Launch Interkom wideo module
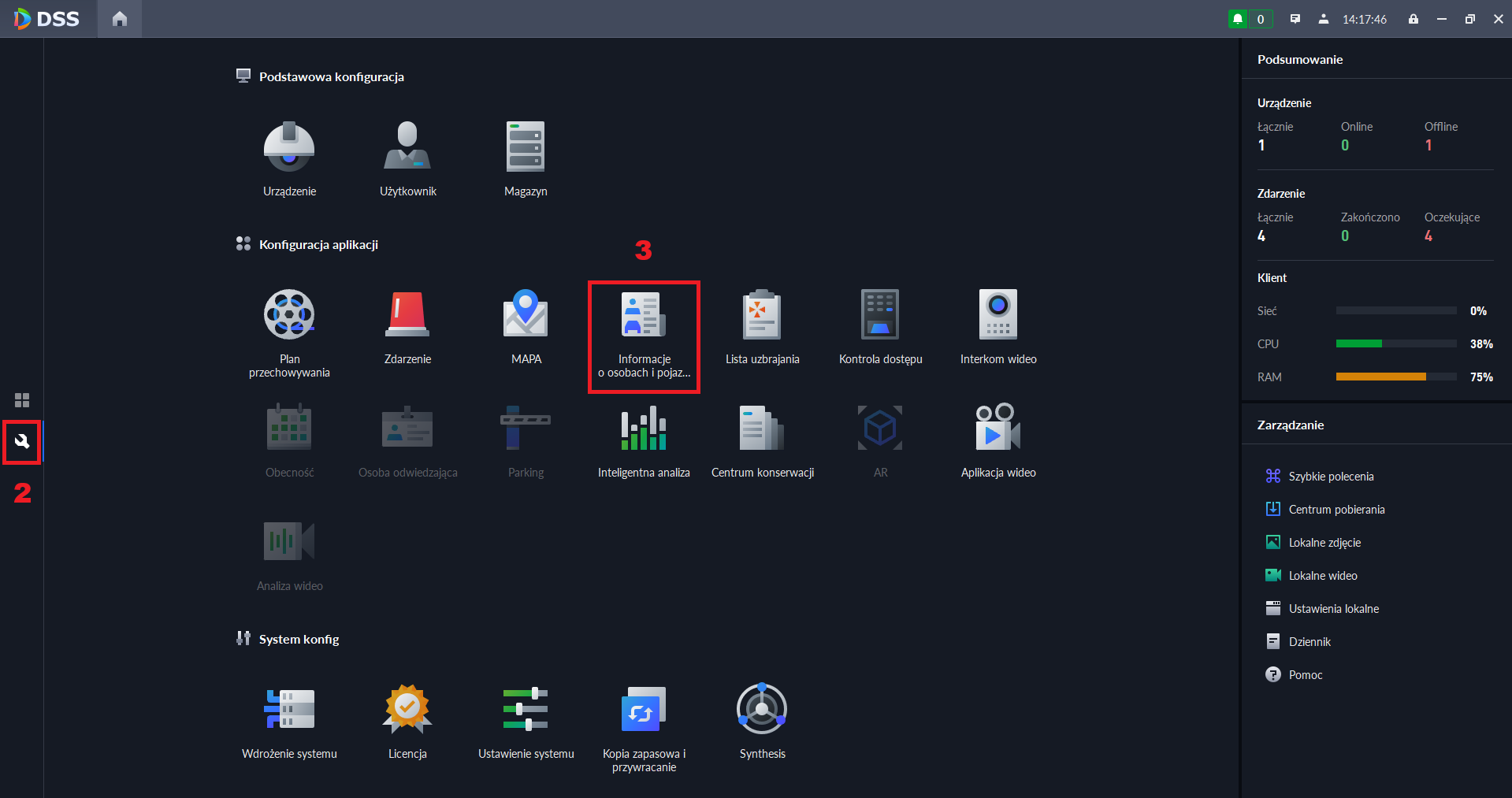 (x=998, y=325)
